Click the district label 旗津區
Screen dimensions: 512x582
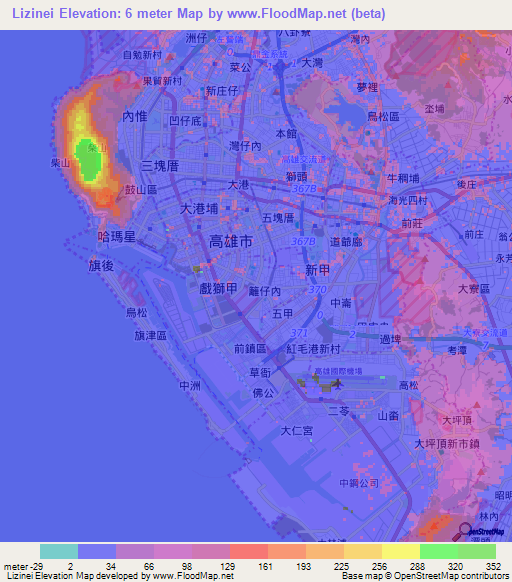[x=151, y=336]
